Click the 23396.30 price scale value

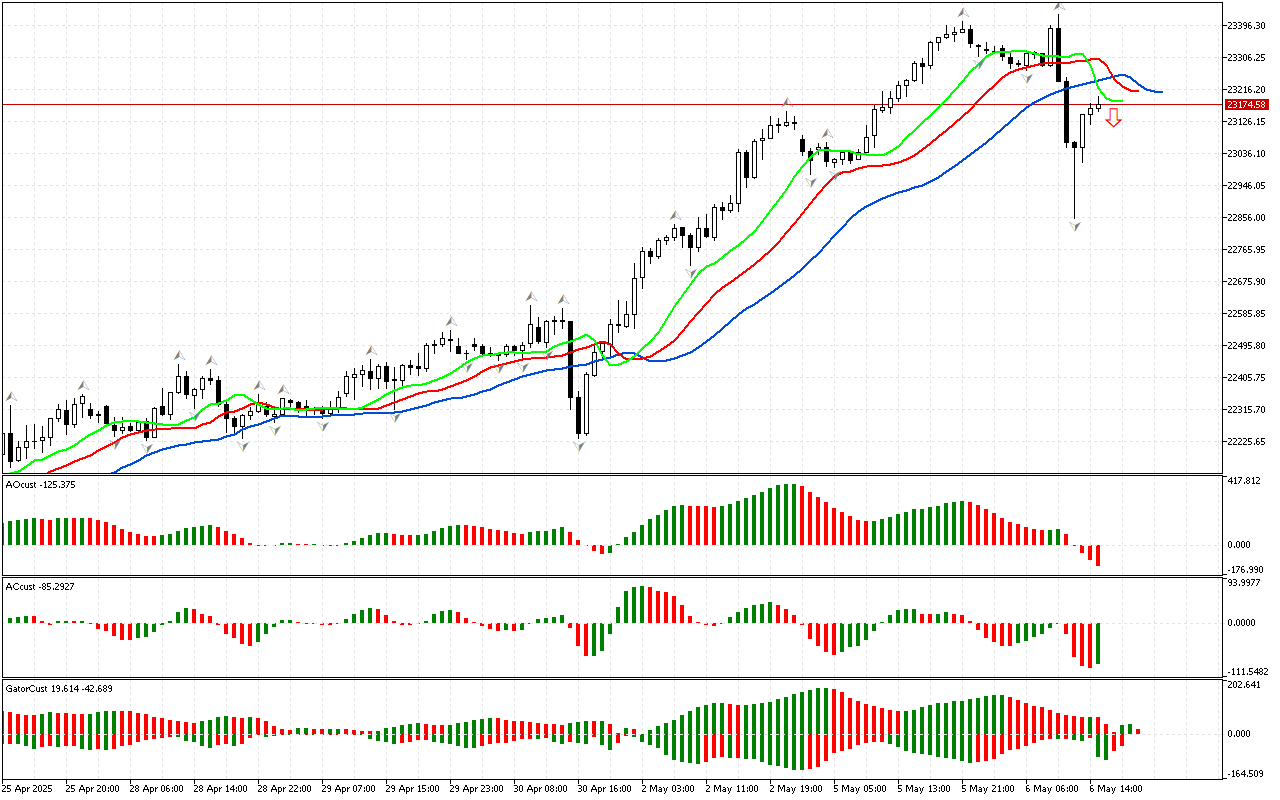tap(1245, 25)
